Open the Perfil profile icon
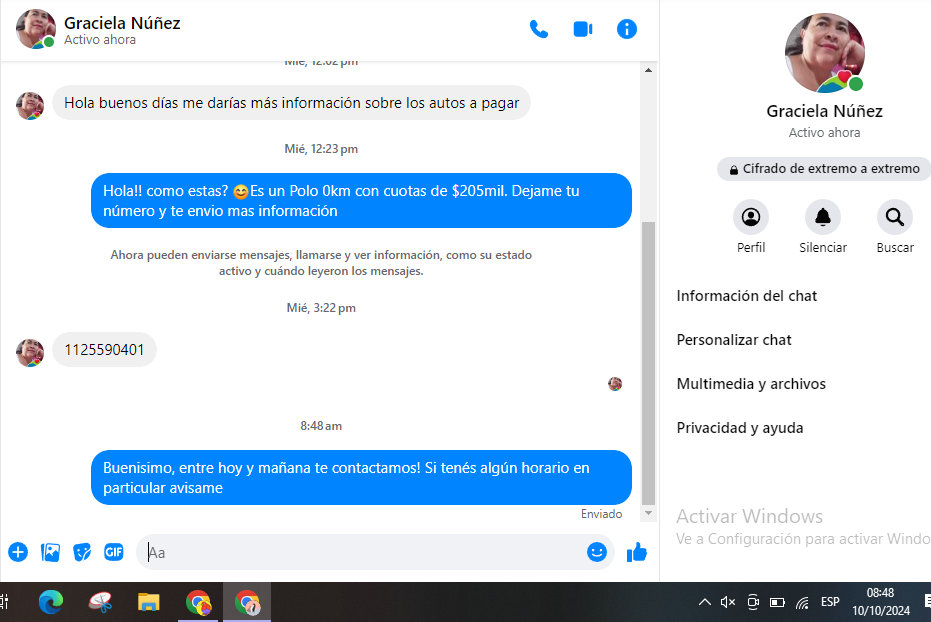 pos(750,217)
